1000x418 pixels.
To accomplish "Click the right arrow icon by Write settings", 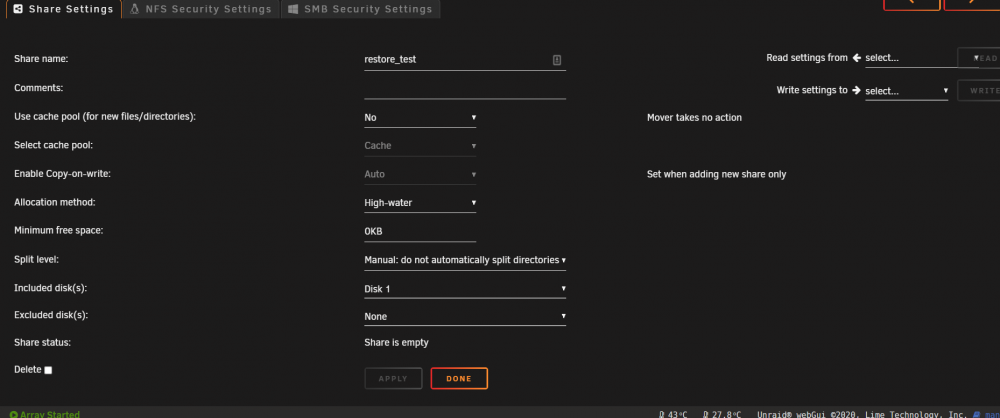I will click(x=857, y=90).
